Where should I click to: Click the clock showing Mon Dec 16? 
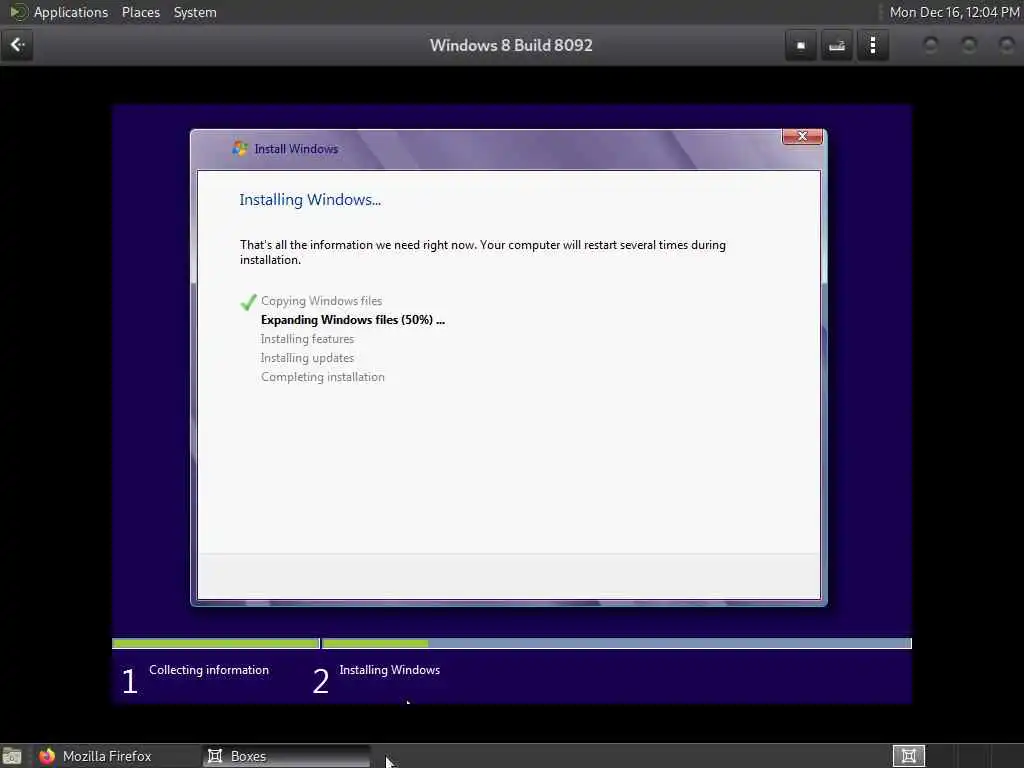pyautogui.click(x=954, y=12)
